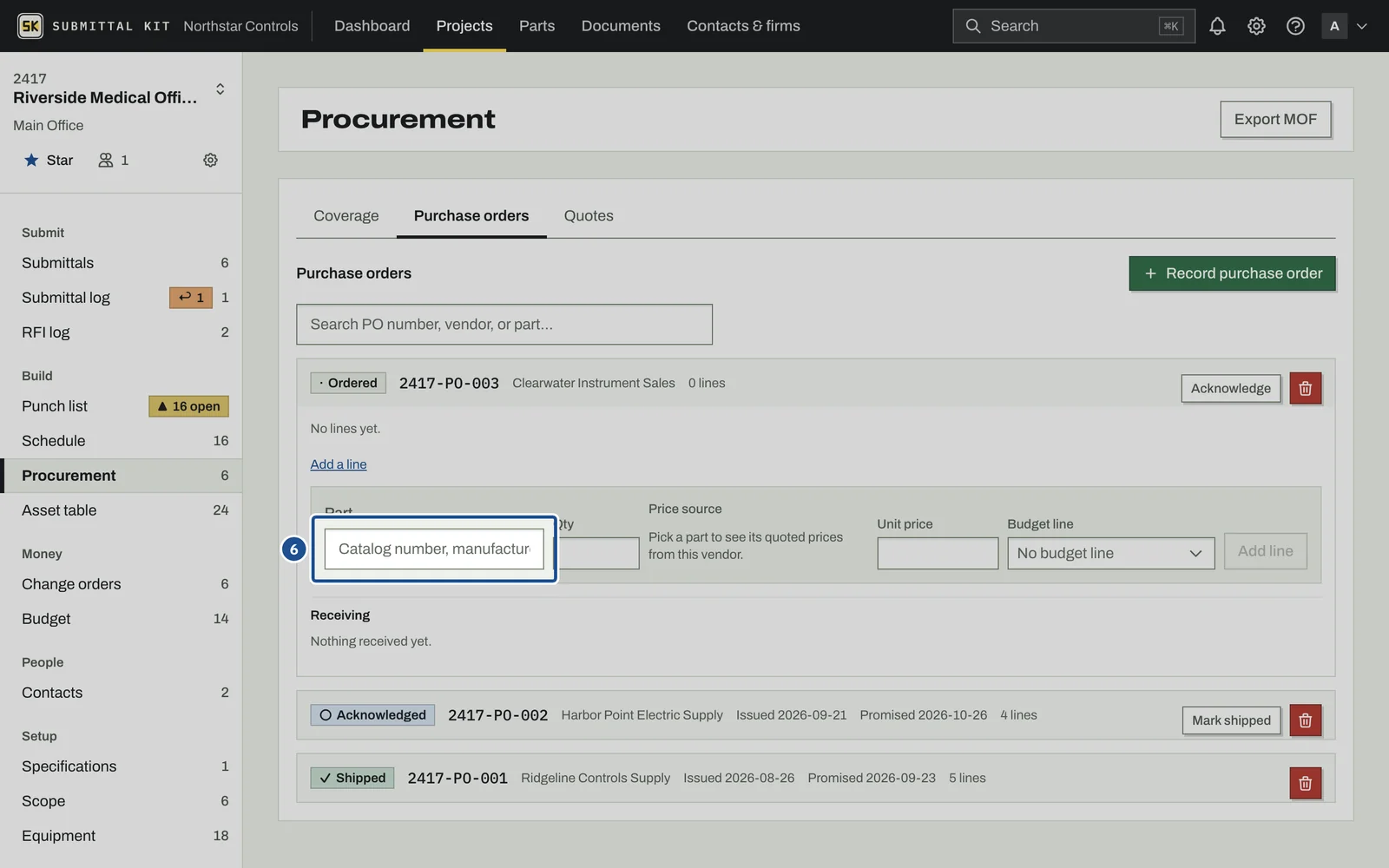Open Contacts & firms
Image resolution: width=1389 pixels, height=868 pixels.
point(743,26)
